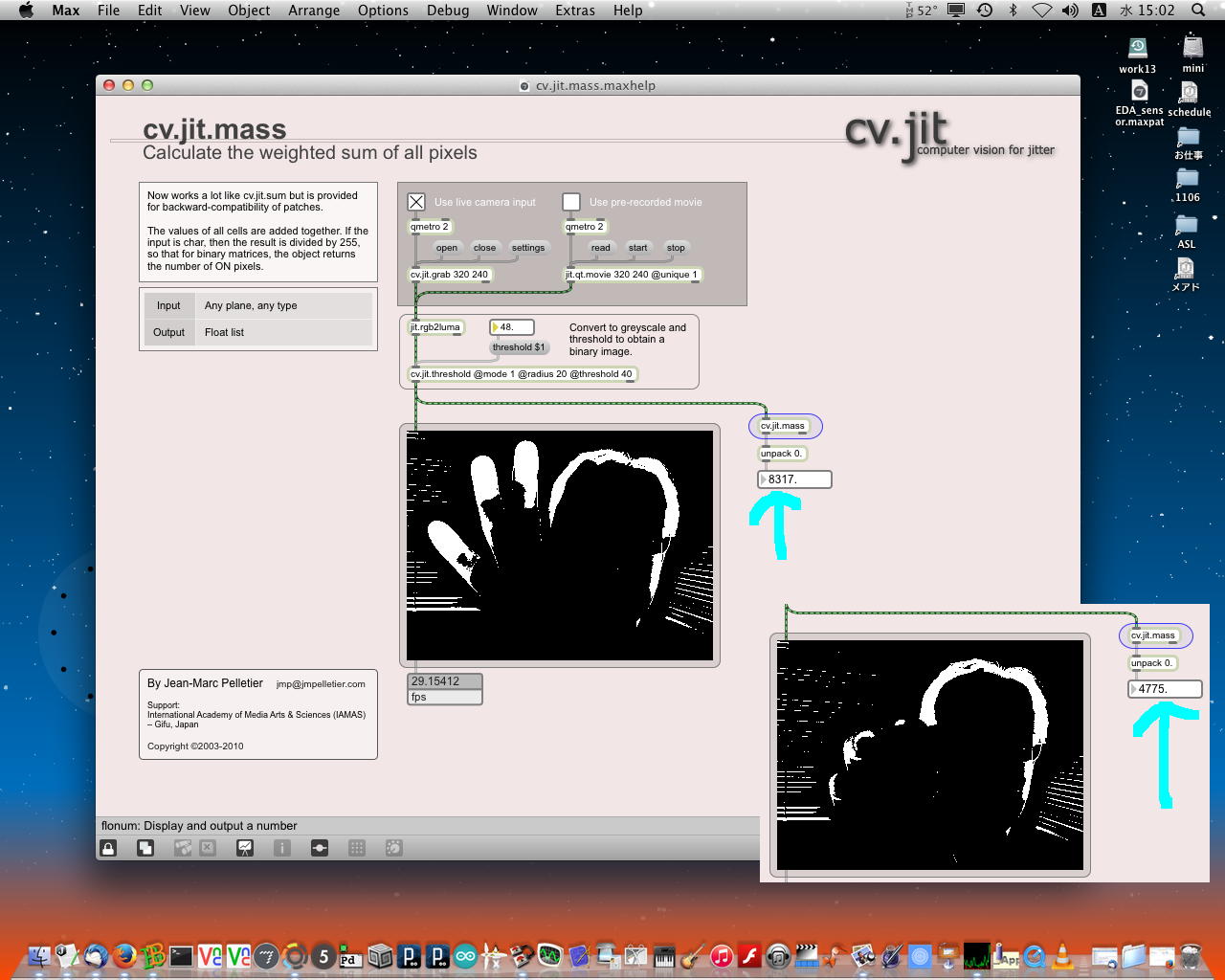Open Finder from the dock
Image resolution: width=1225 pixels, height=980 pixels.
point(39,955)
